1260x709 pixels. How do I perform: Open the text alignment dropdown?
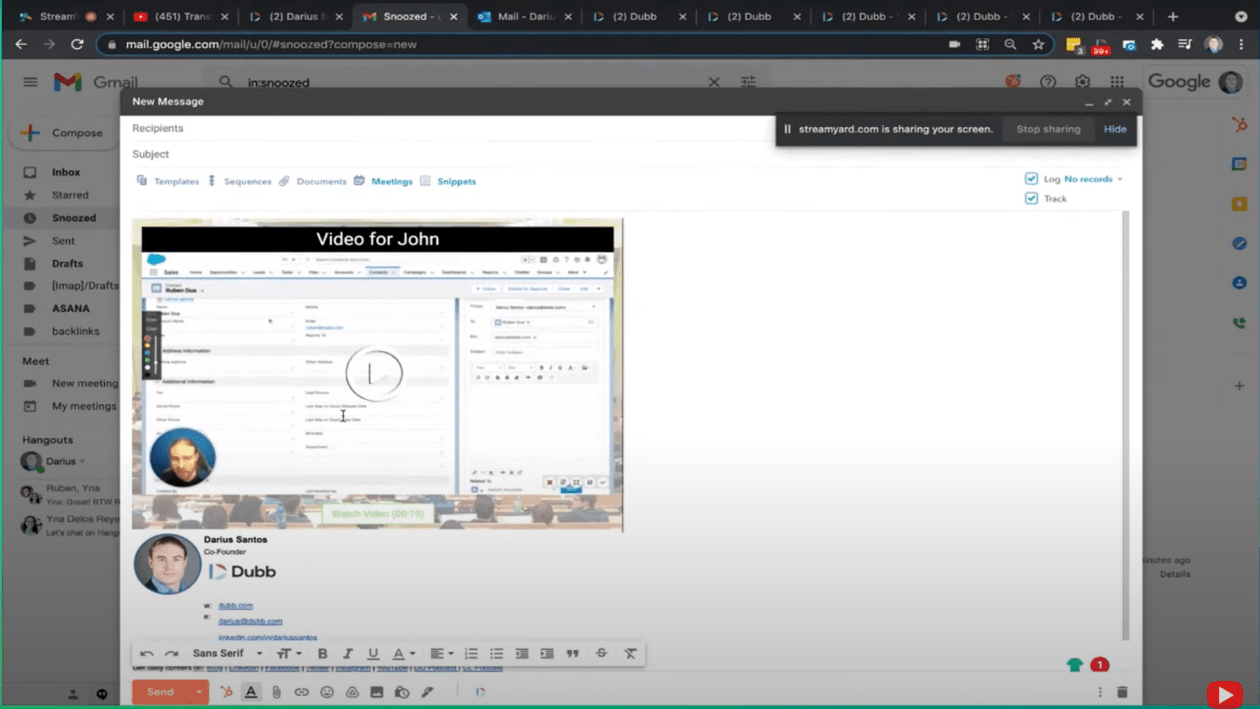click(x=441, y=653)
